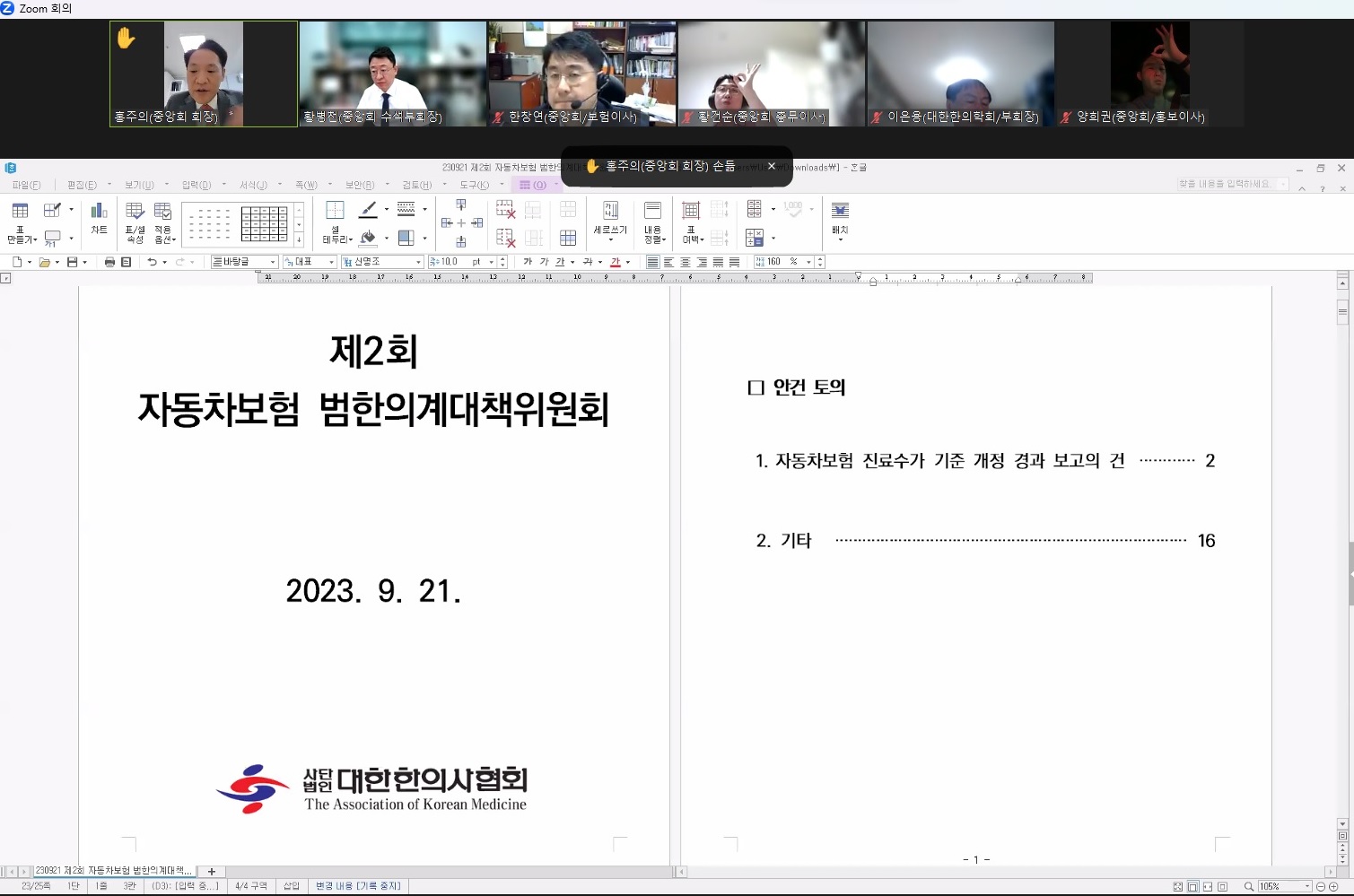Screen dimensions: 1354x896
Task: Click 변경 내용 [기록 중지] in status bar
Action: click(357, 885)
